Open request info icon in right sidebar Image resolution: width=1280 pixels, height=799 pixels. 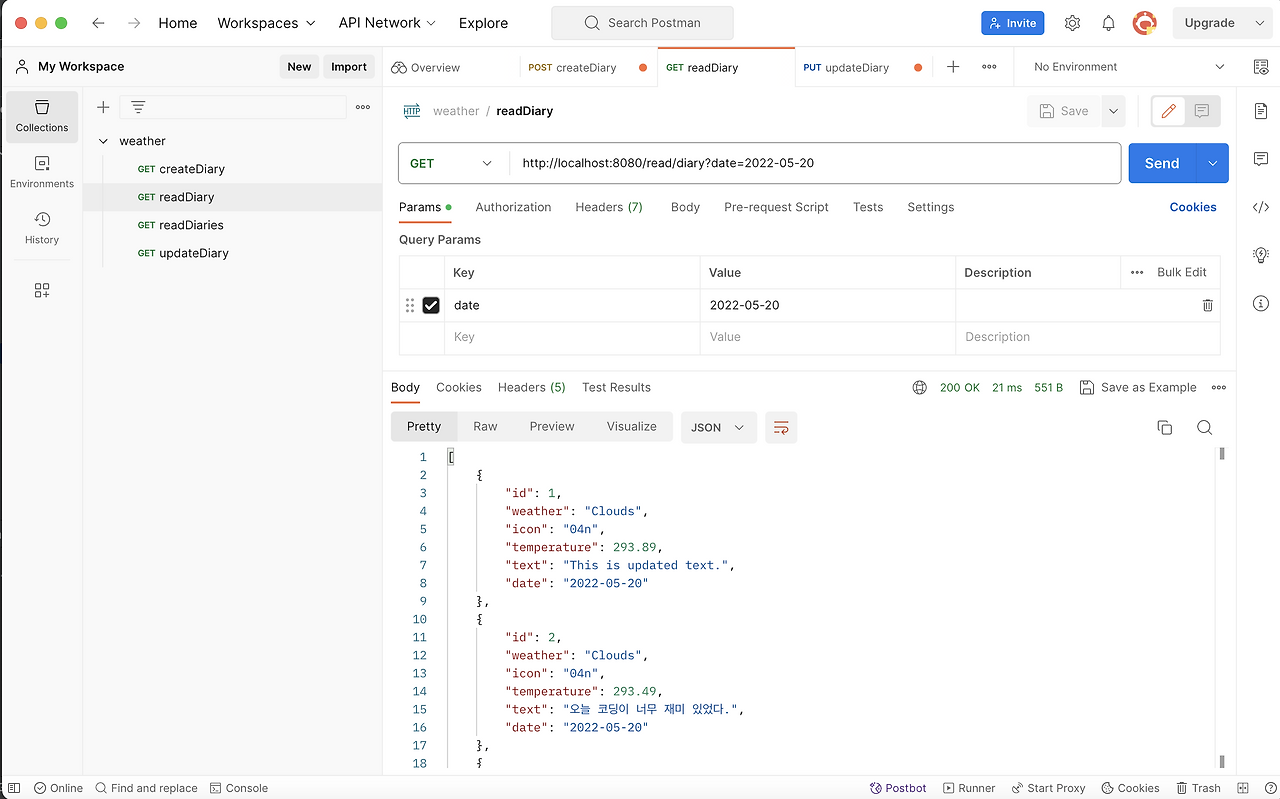pyautogui.click(x=1260, y=303)
